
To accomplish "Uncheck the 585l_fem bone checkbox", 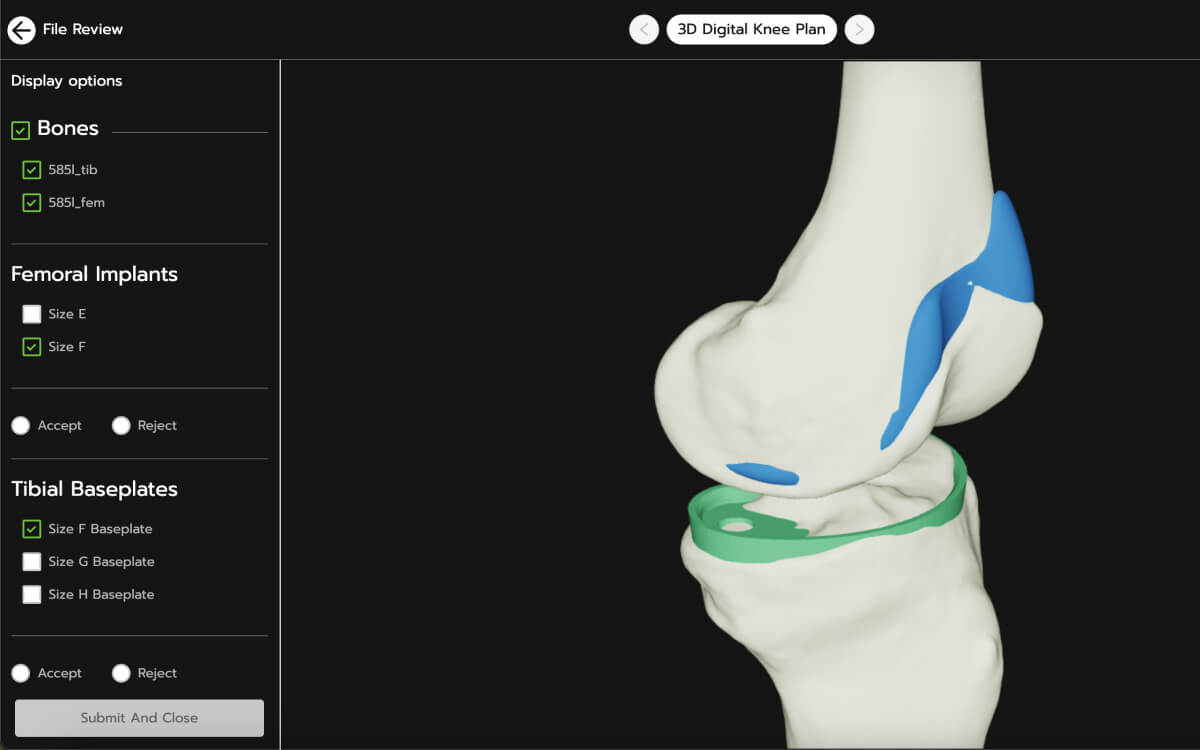I will [32, 203].
